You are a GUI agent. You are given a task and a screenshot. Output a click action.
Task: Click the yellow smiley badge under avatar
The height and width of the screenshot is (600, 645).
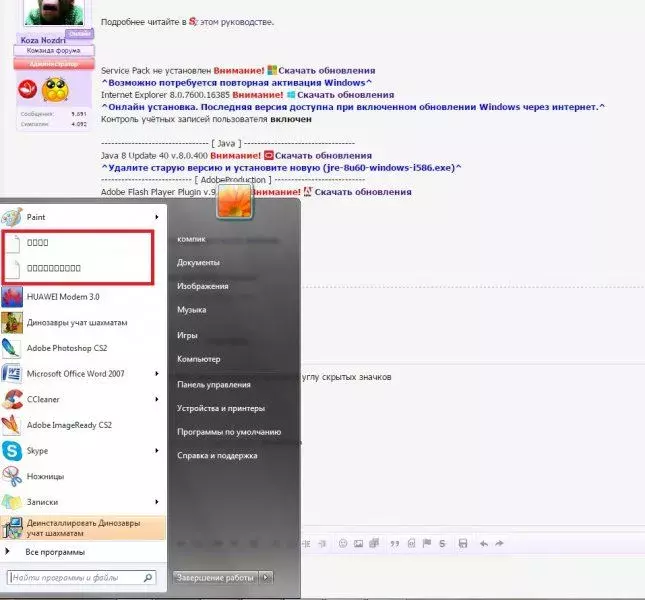point(55,89)
